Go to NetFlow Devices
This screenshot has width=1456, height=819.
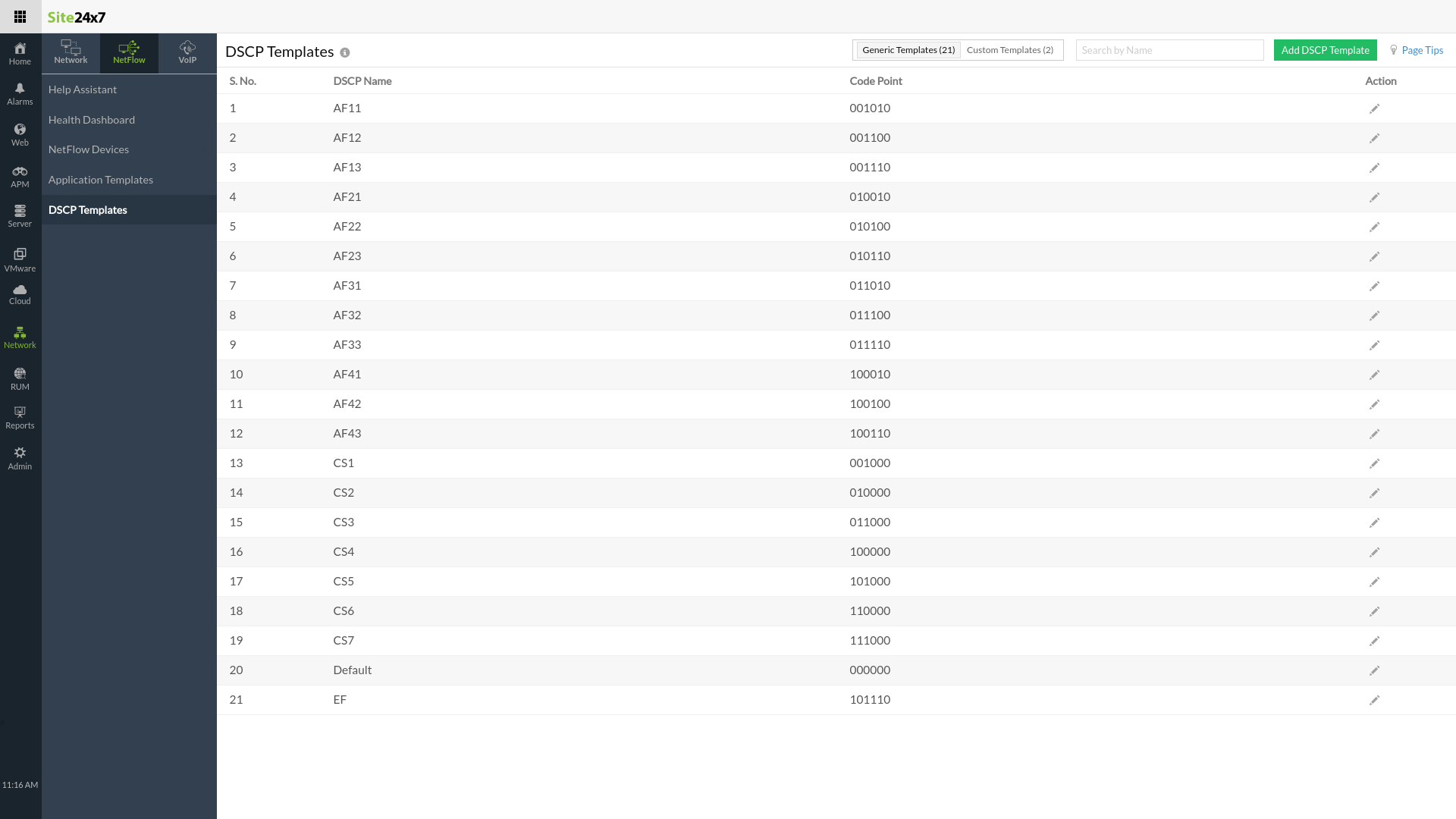pos(89,149)
